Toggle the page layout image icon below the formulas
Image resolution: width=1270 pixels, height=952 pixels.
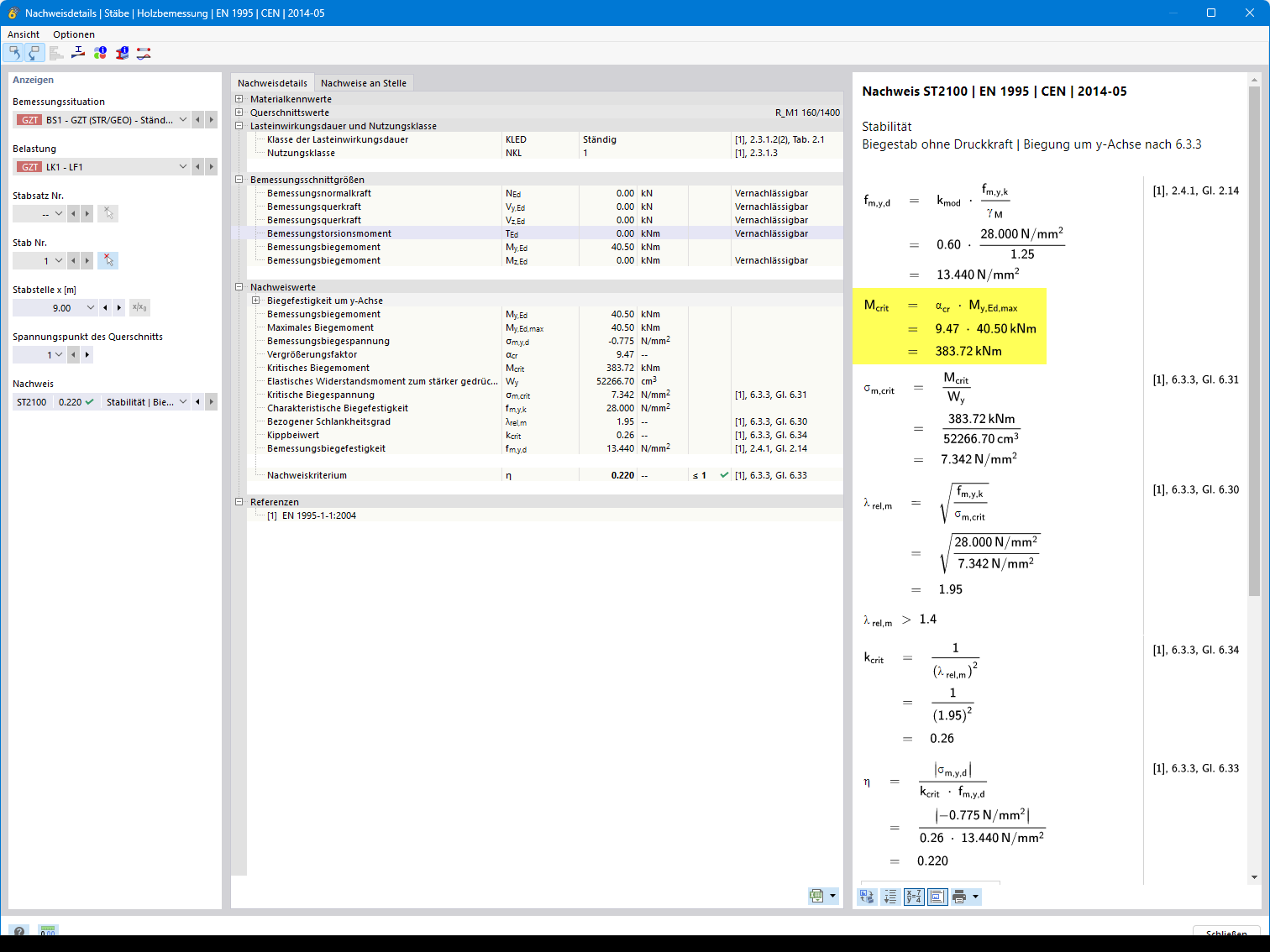(937, 897)
